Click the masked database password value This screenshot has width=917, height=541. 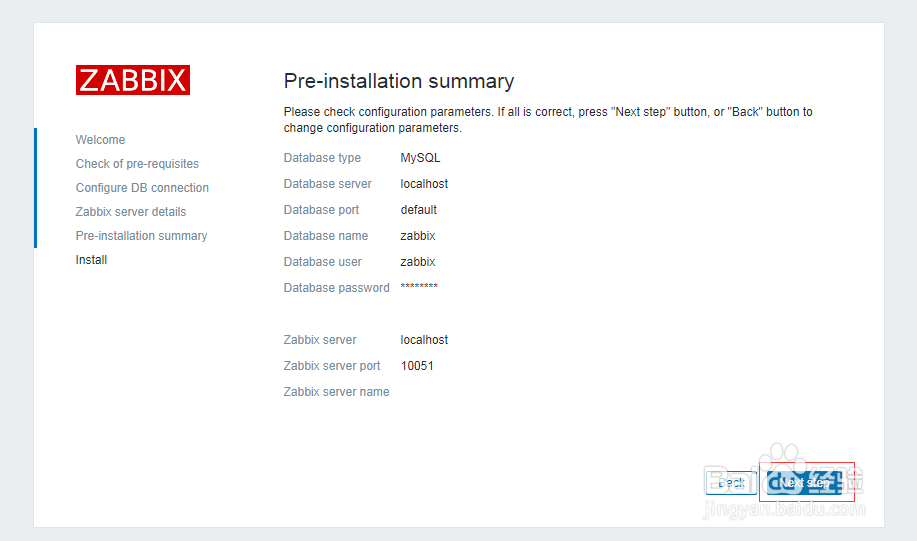[x=419, y=288]
